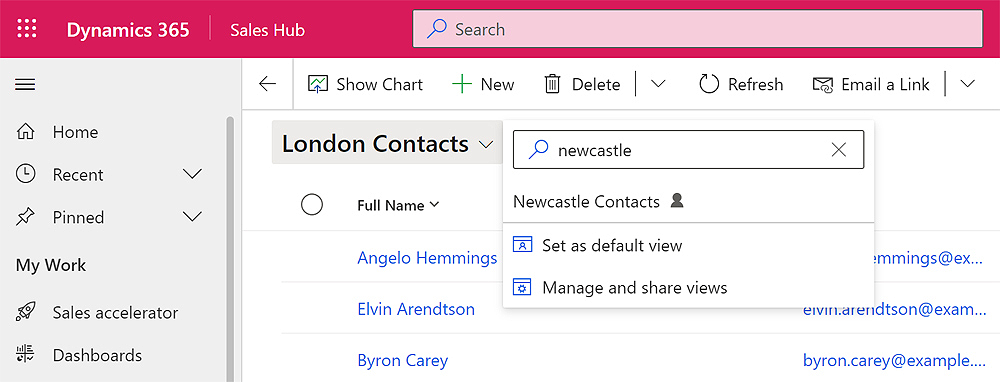Image resolution: width=1000 pixels, height=382 pixels.
Task: Go back with the left arrow
Action: (x=267, y=84)
